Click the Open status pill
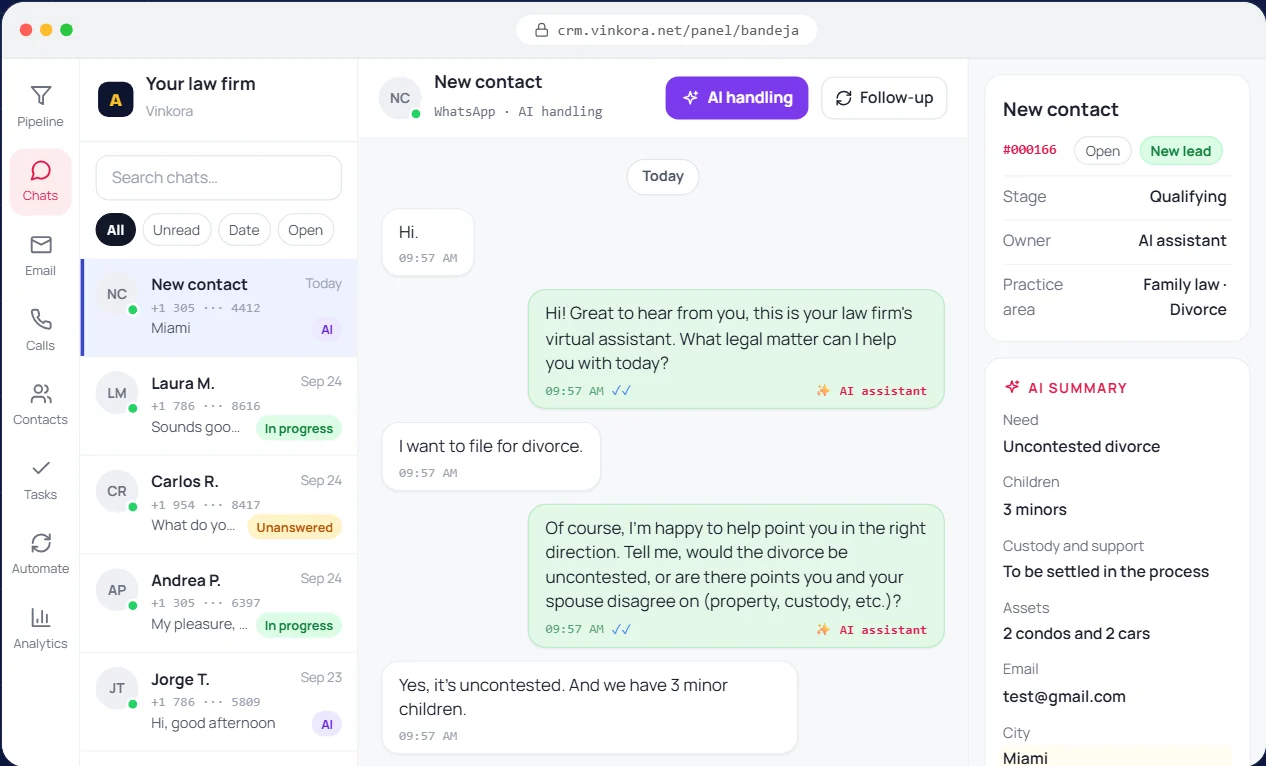 (x=1103, y=151)
